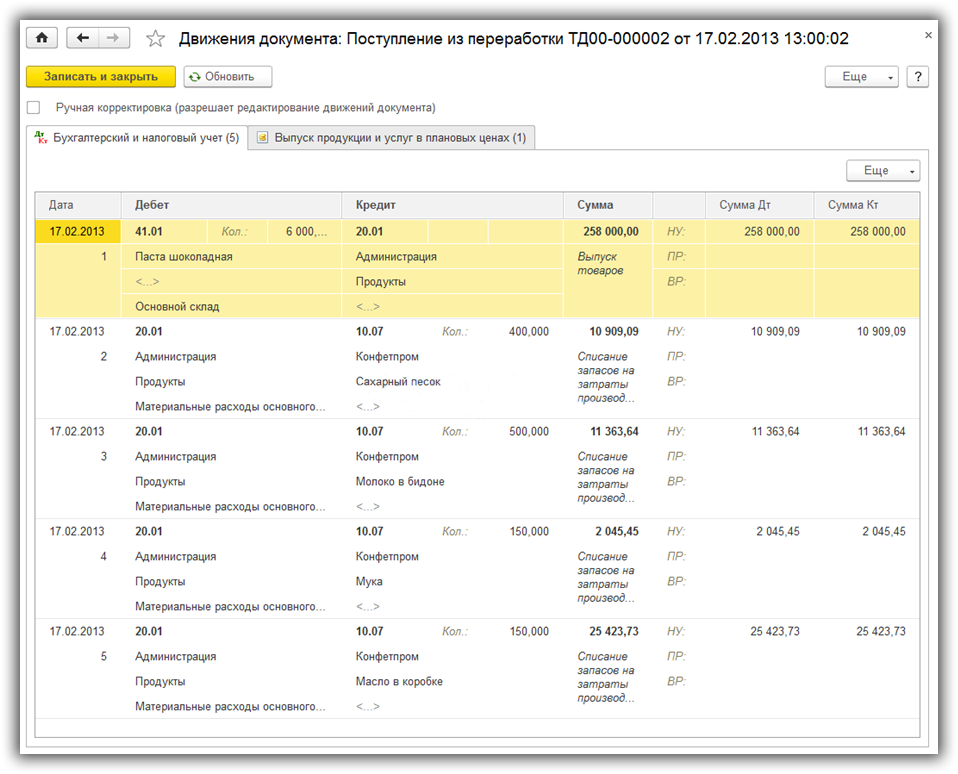The width and height of the screenshot is (958, 774).
Task: Click the Home icon button
Action: (x=42, y=38)
